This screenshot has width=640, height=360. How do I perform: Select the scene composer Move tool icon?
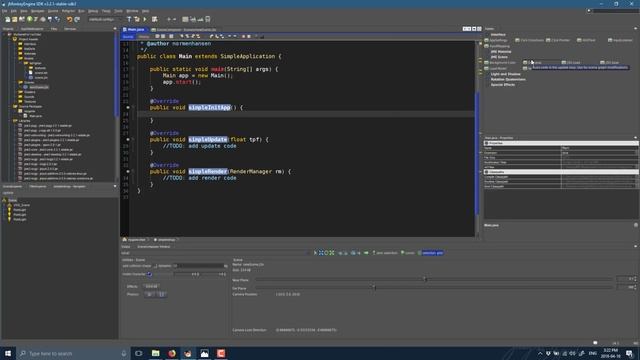point(321,253)
